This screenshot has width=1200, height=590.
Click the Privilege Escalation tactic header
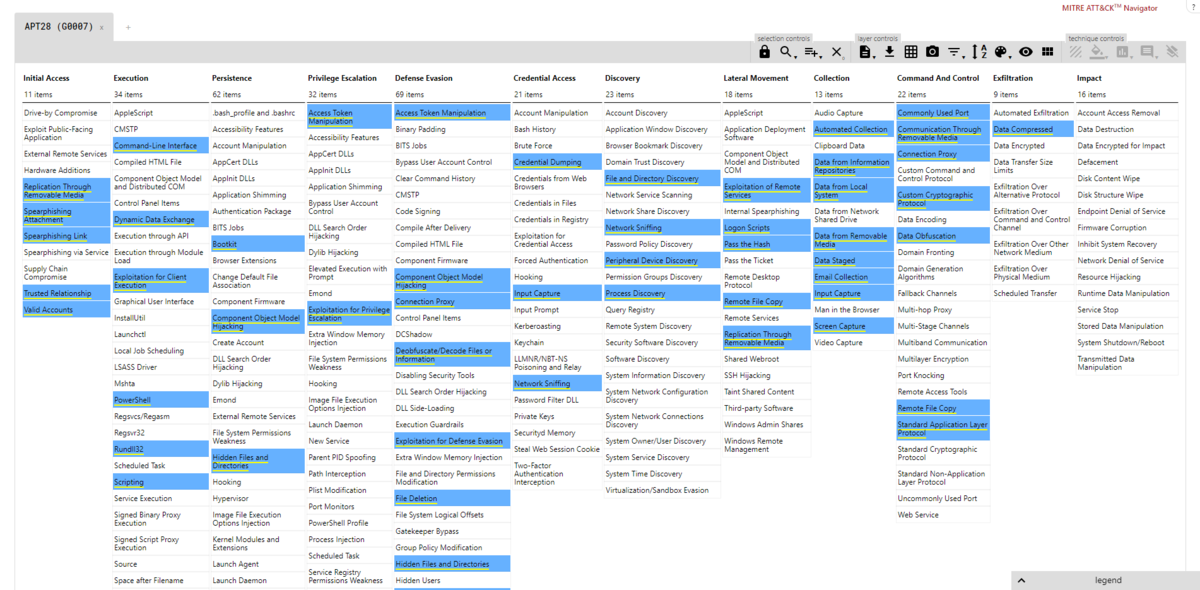click(343, 78)
